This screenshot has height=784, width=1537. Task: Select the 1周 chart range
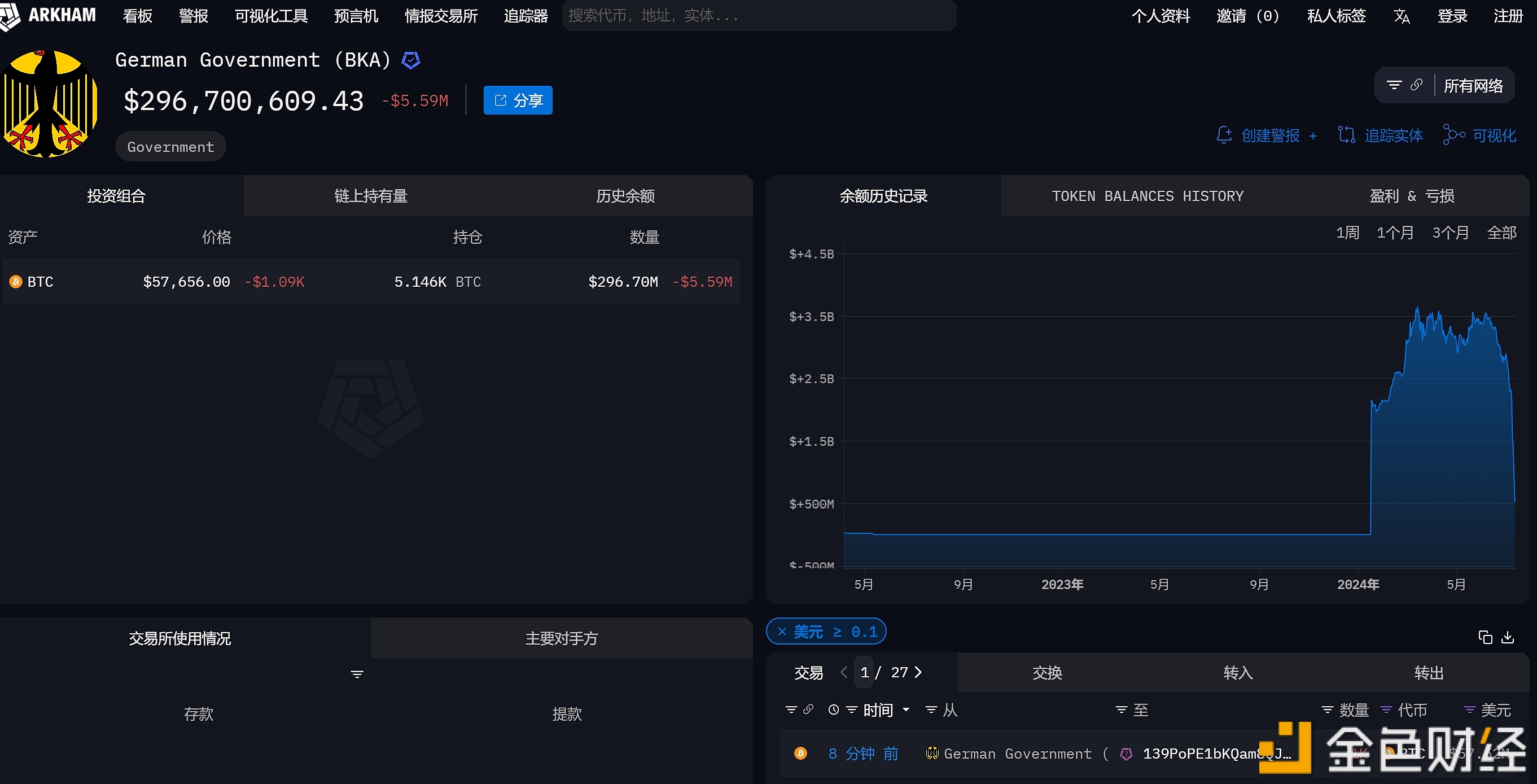click(x=1347, y=233)
